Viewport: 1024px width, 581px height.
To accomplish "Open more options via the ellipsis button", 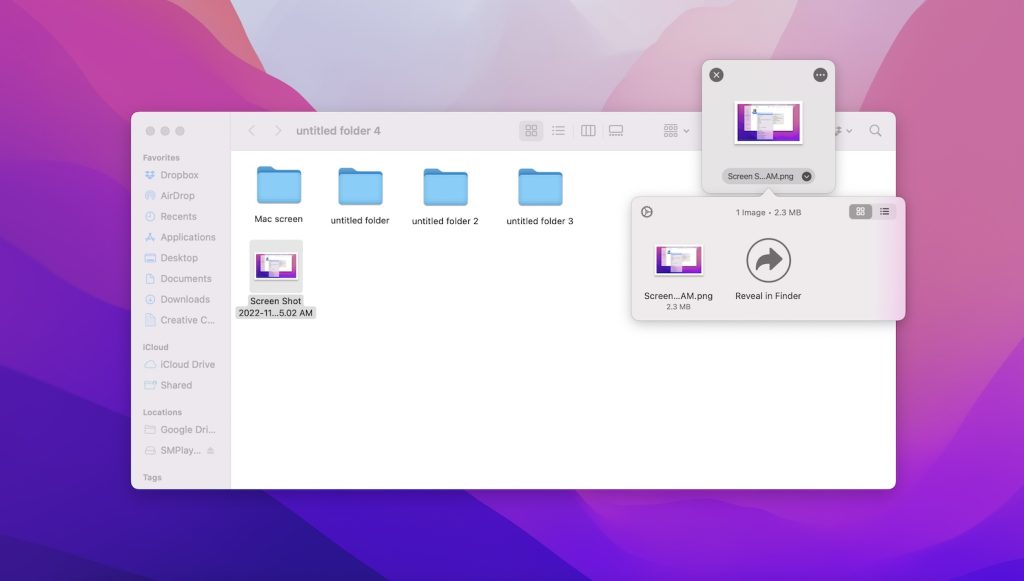I will (x=819, y=74).
